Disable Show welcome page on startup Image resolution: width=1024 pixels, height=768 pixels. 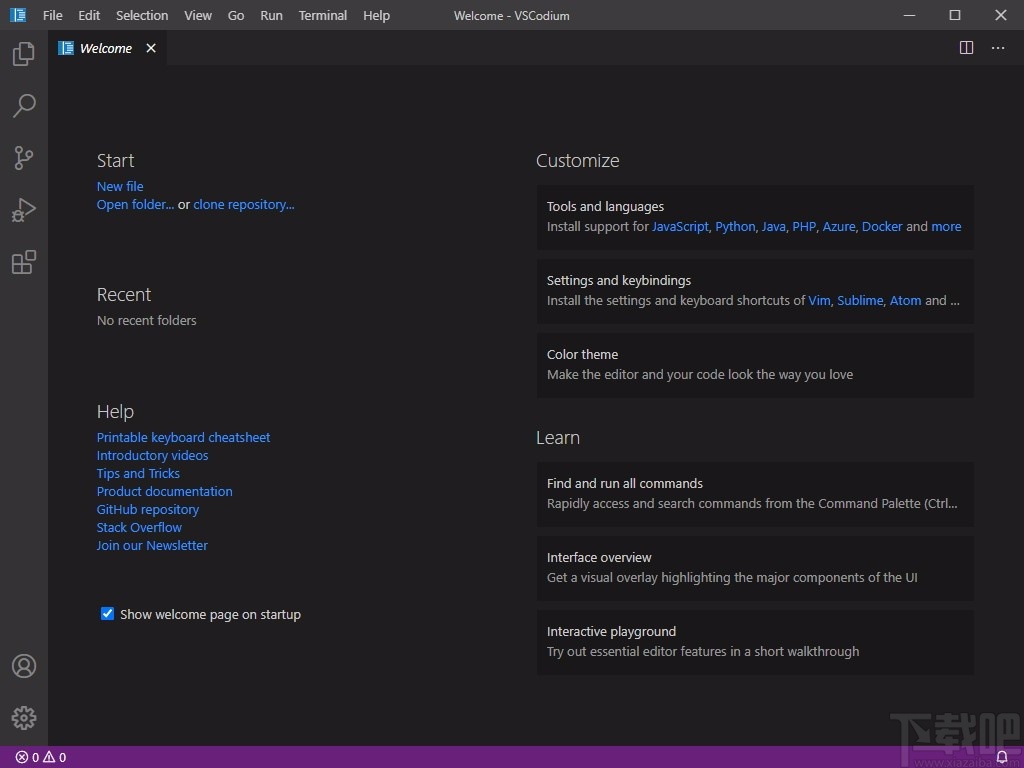tap(107, 613)
